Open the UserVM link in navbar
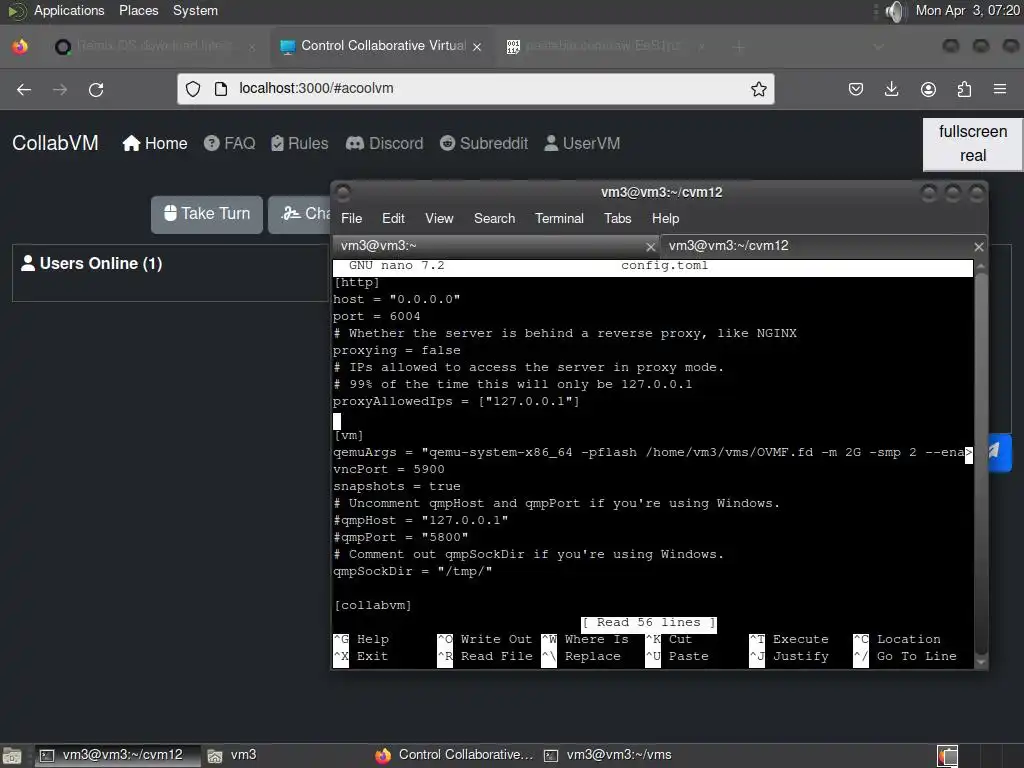Image resolution: width=1024 pixels, height=768 pixels. (x=582, y=144)
